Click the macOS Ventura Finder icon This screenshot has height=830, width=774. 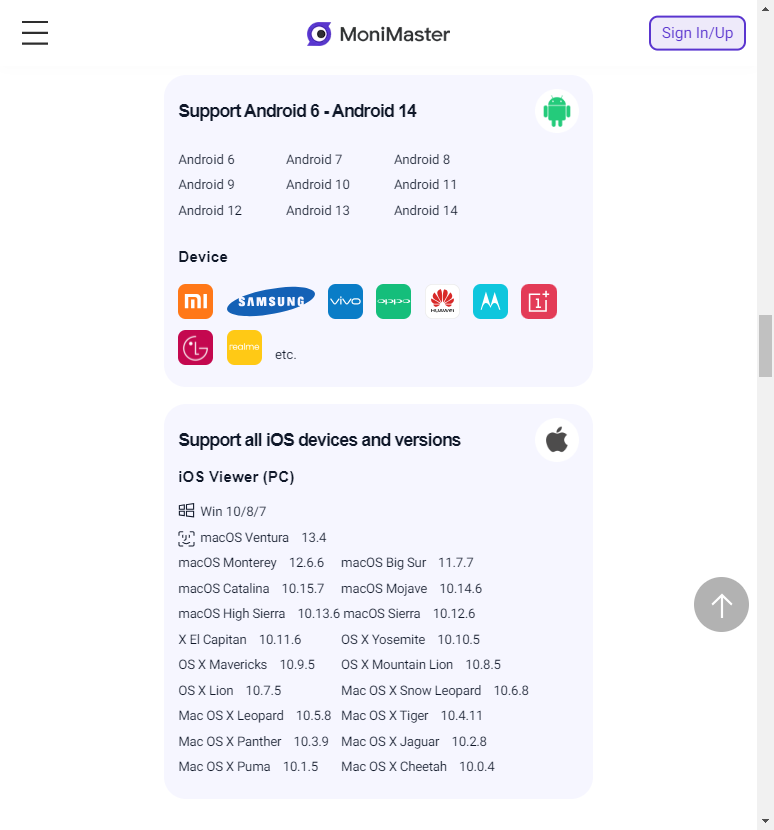186,538
